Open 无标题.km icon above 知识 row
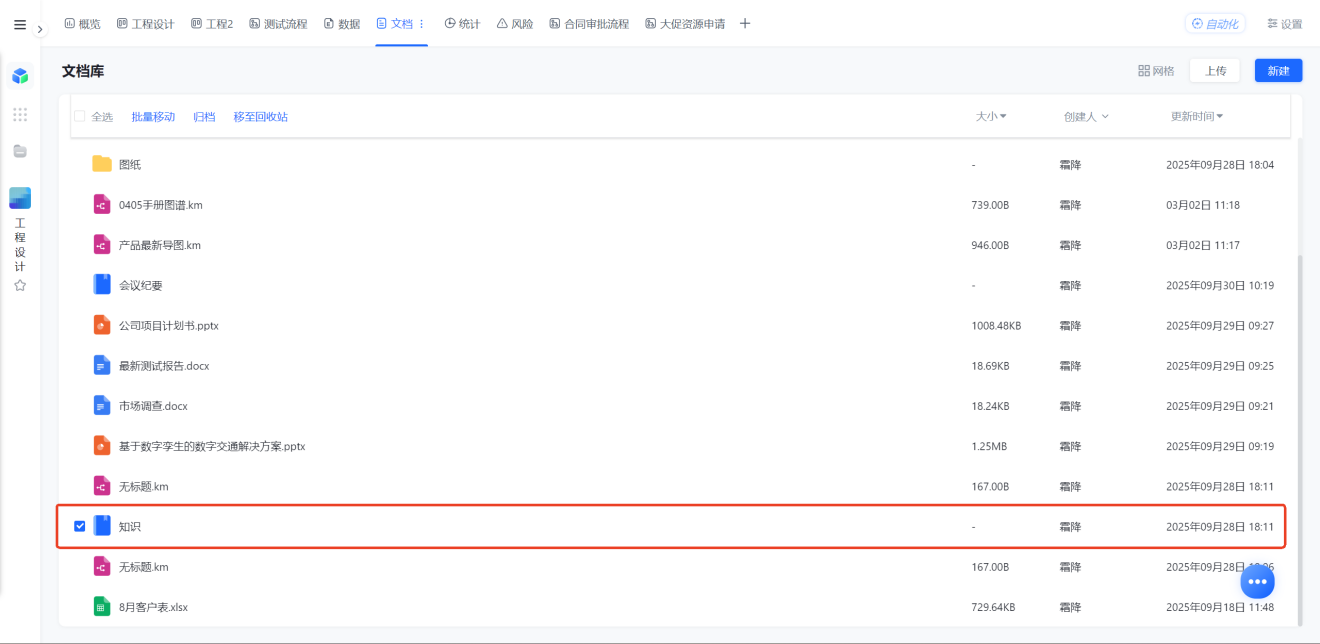 101,486
